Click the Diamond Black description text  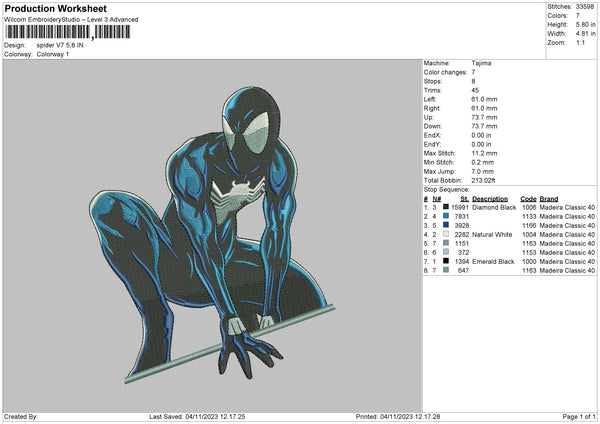point(494,207)
